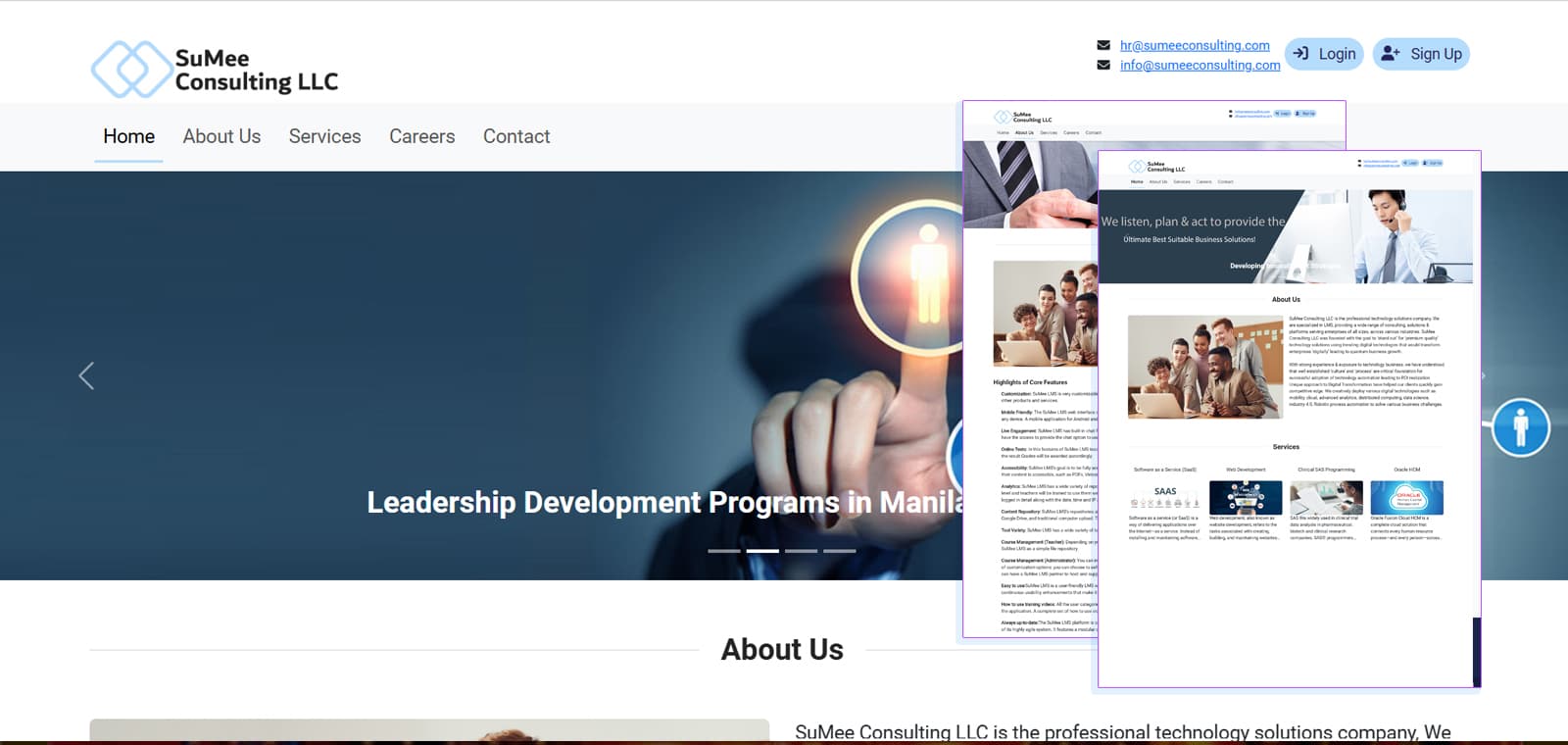Open the Services menu item
The image size is (1568, 745).
(x=325, y=136)
